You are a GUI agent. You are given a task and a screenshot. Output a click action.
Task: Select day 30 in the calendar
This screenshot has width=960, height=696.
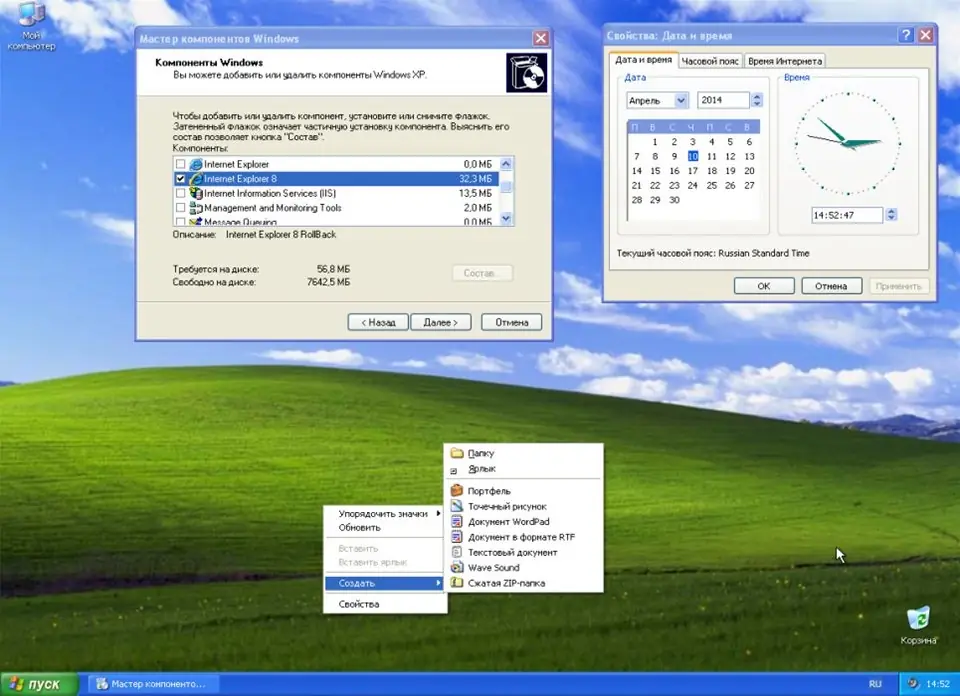pyautogui.click(x=674, y=200)
